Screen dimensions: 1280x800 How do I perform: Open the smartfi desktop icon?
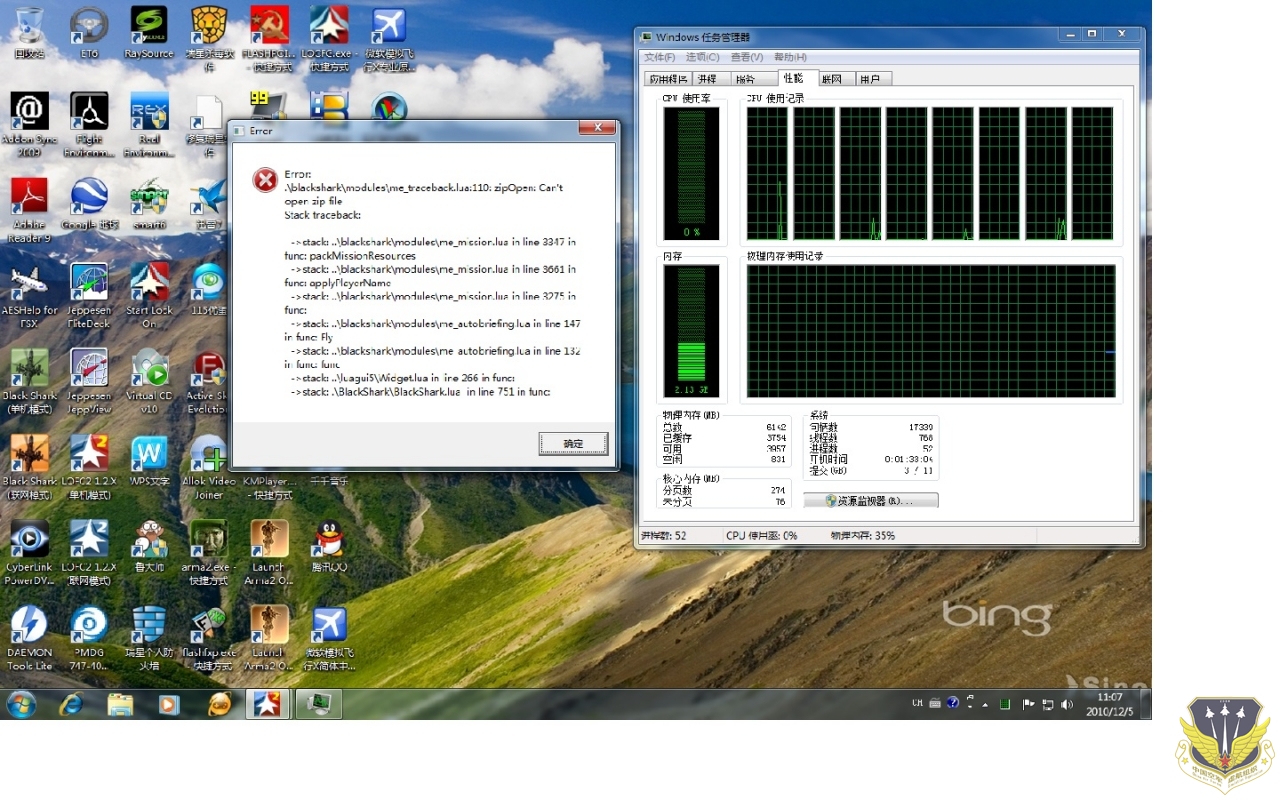[149, 203]
